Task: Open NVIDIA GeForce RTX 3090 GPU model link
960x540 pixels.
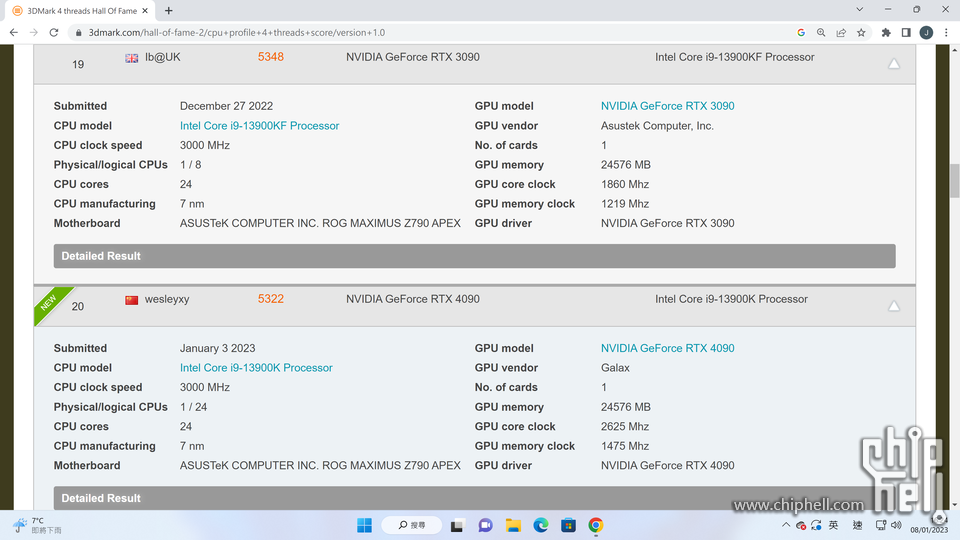Action: coord(667,106)
